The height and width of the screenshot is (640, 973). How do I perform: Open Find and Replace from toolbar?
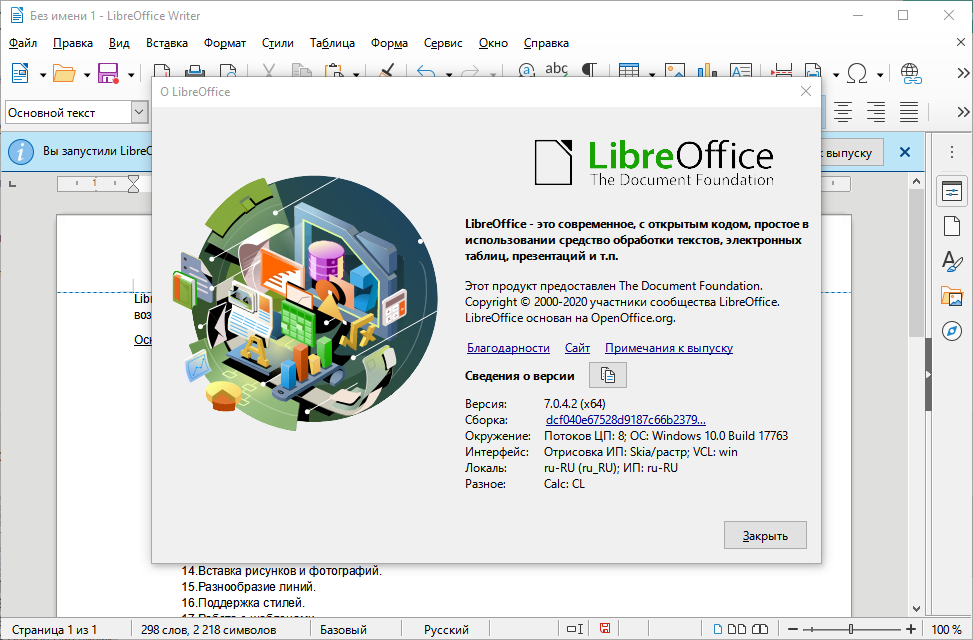pos(526,70)
